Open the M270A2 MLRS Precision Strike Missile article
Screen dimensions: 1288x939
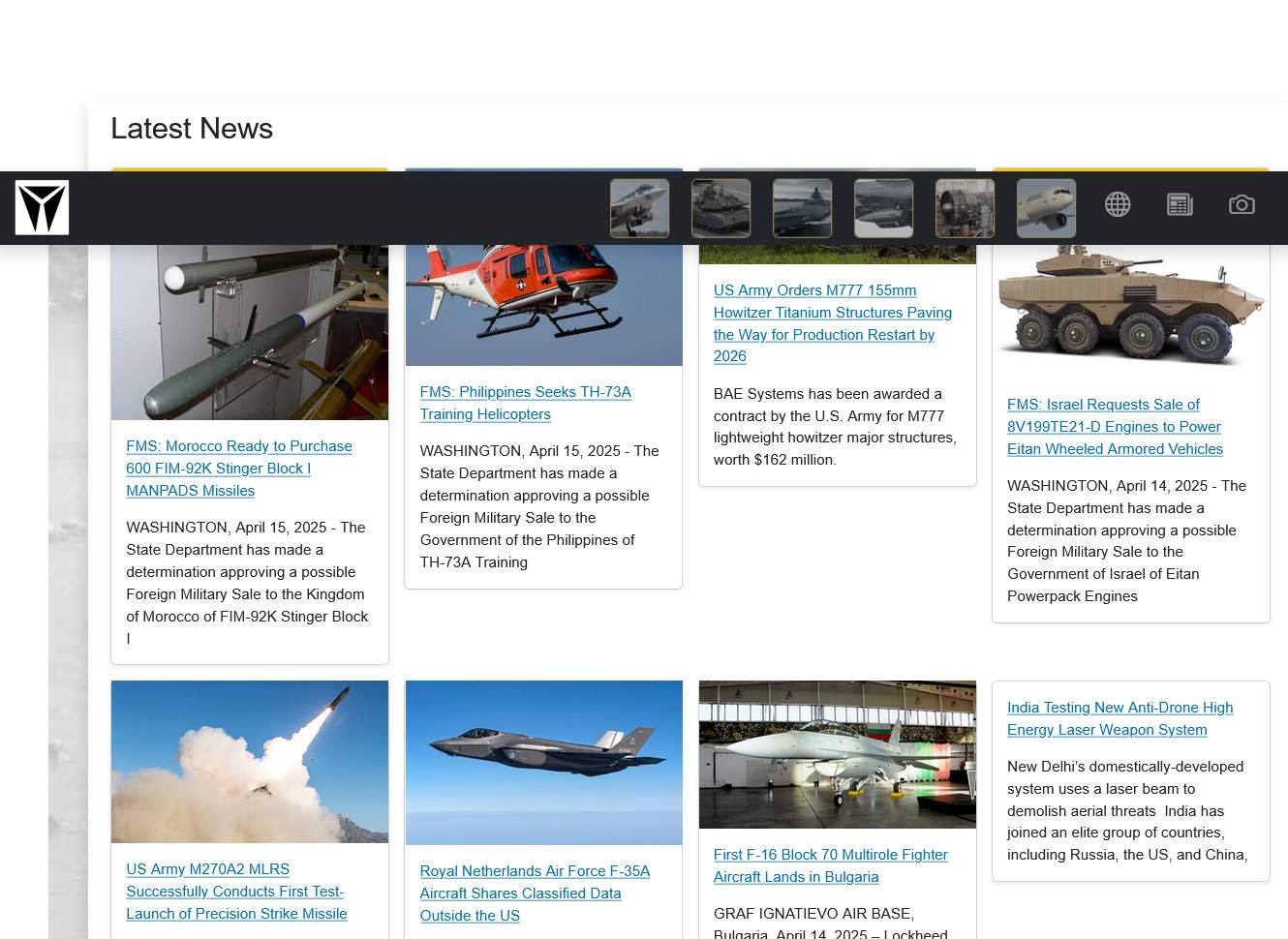[x=236, y=892]
